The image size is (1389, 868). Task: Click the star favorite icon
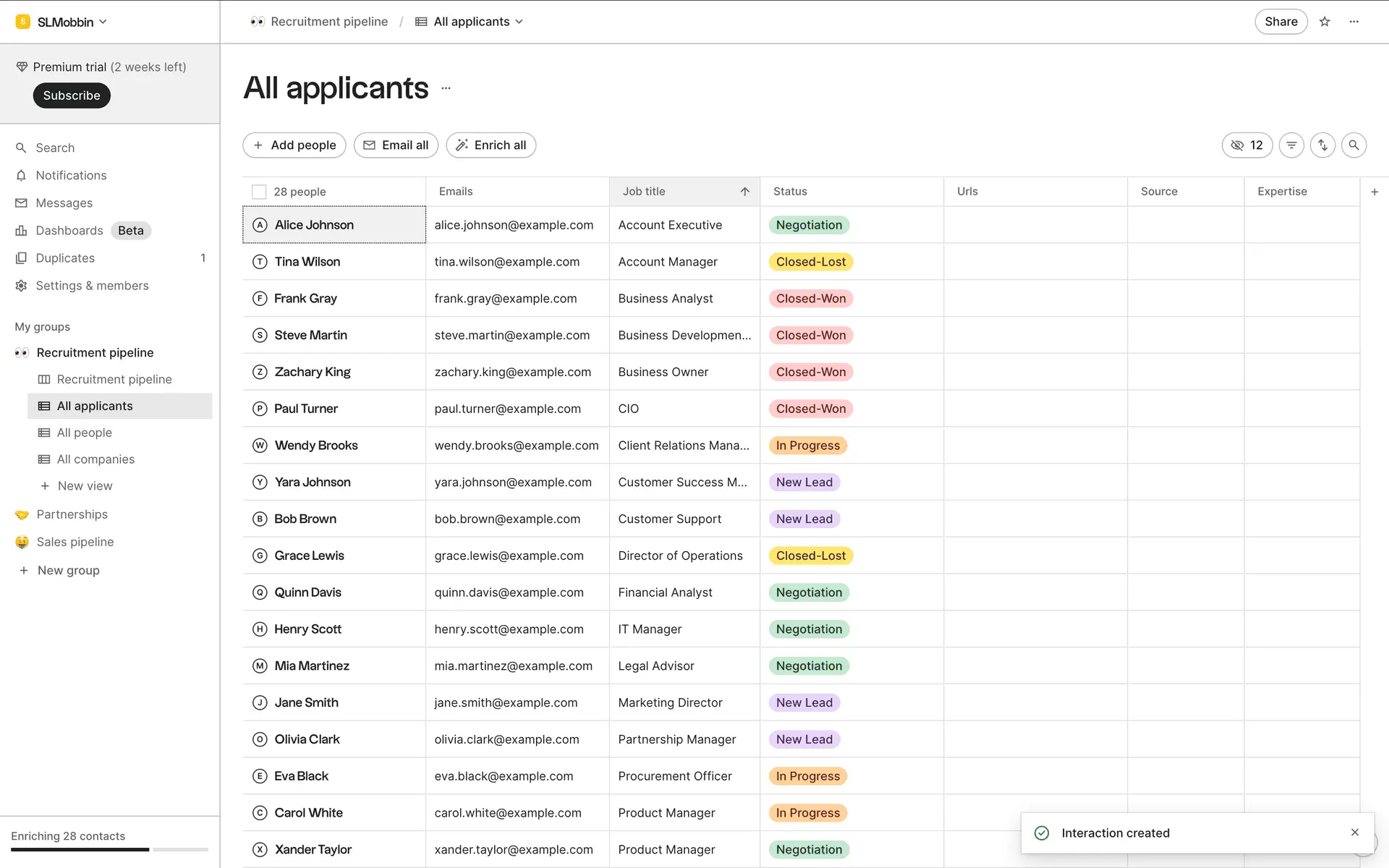[x=1325, y=22]
